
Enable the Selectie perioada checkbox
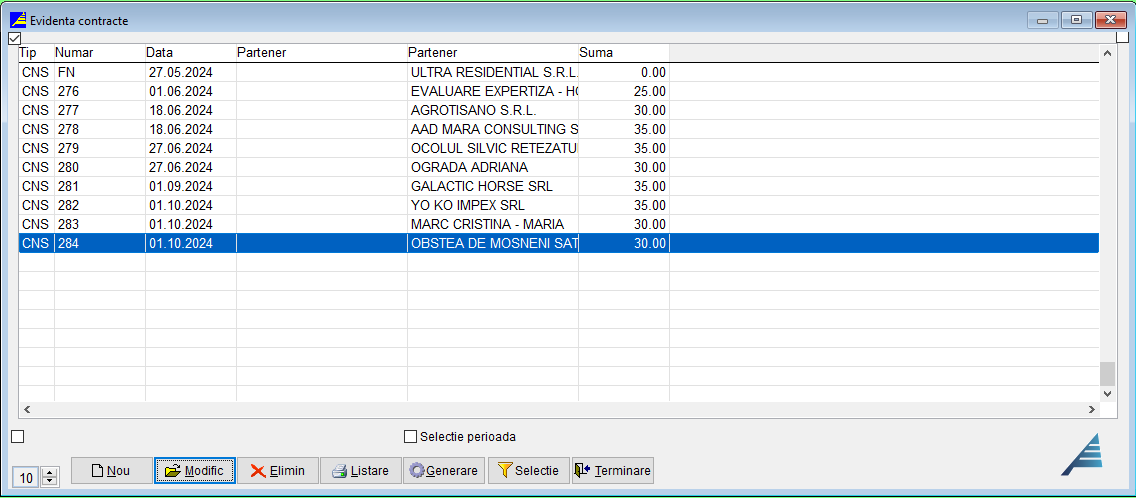410,437
